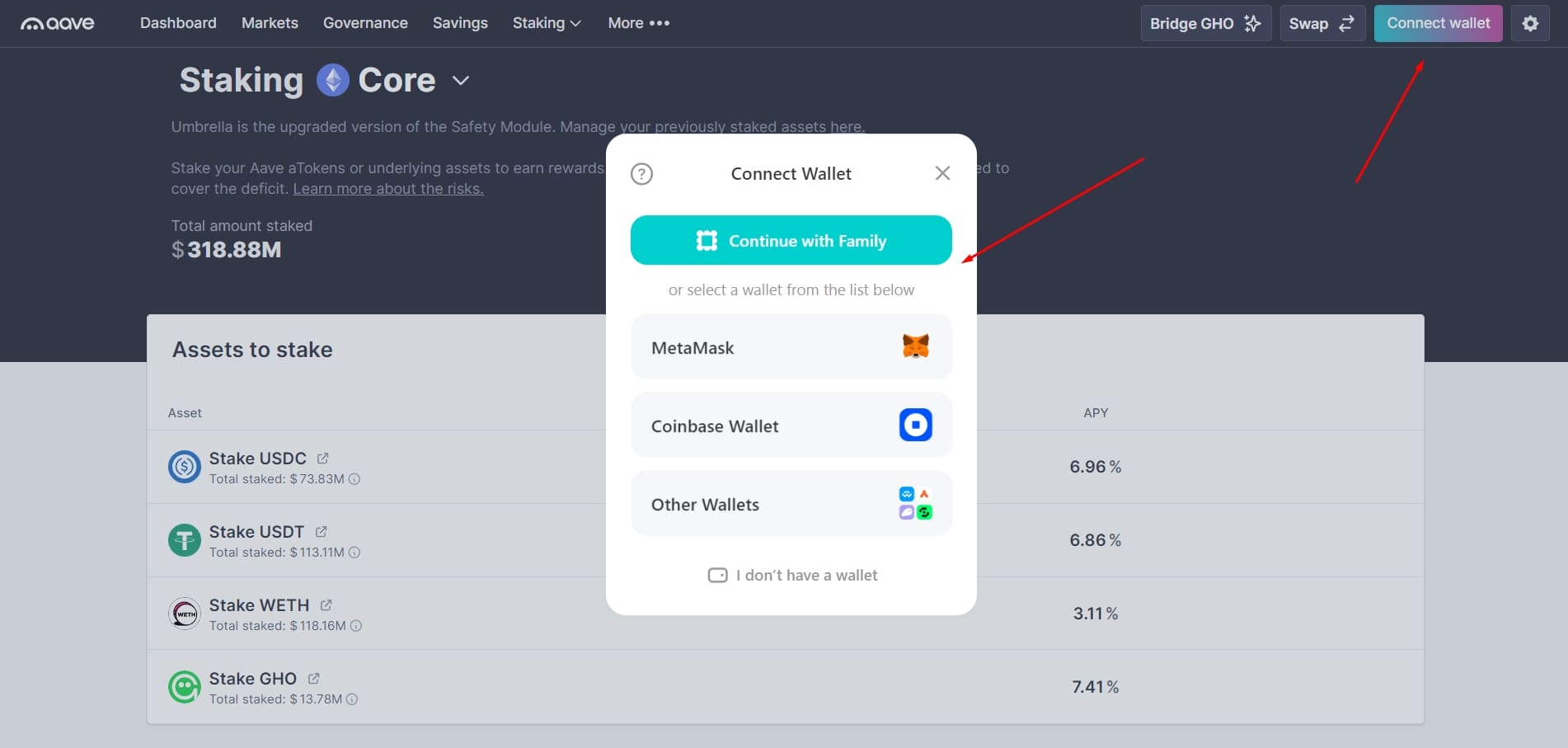Open the More menu

[x=639, y=23]
